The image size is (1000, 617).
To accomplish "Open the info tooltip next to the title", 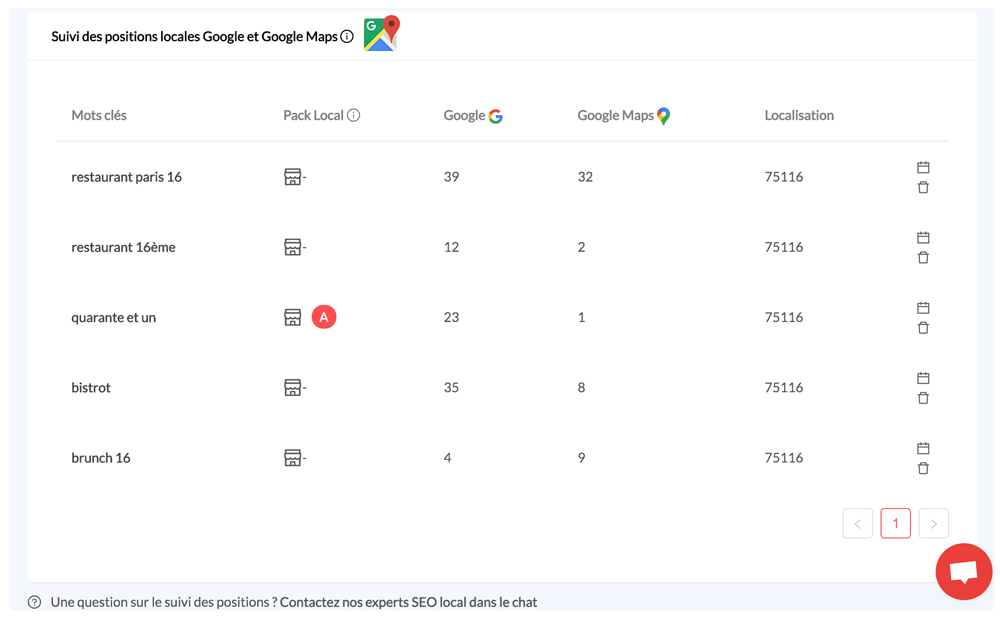I will point(345,34).
